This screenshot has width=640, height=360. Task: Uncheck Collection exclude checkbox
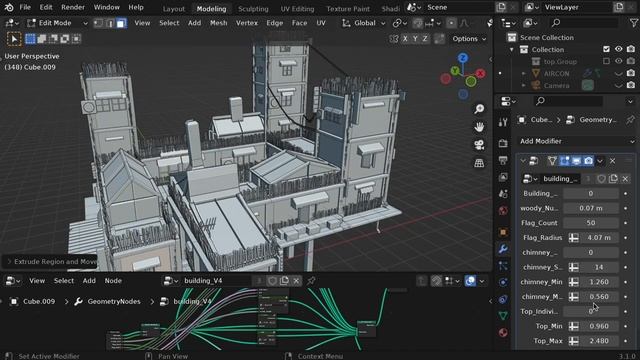[x=606, y=49]
